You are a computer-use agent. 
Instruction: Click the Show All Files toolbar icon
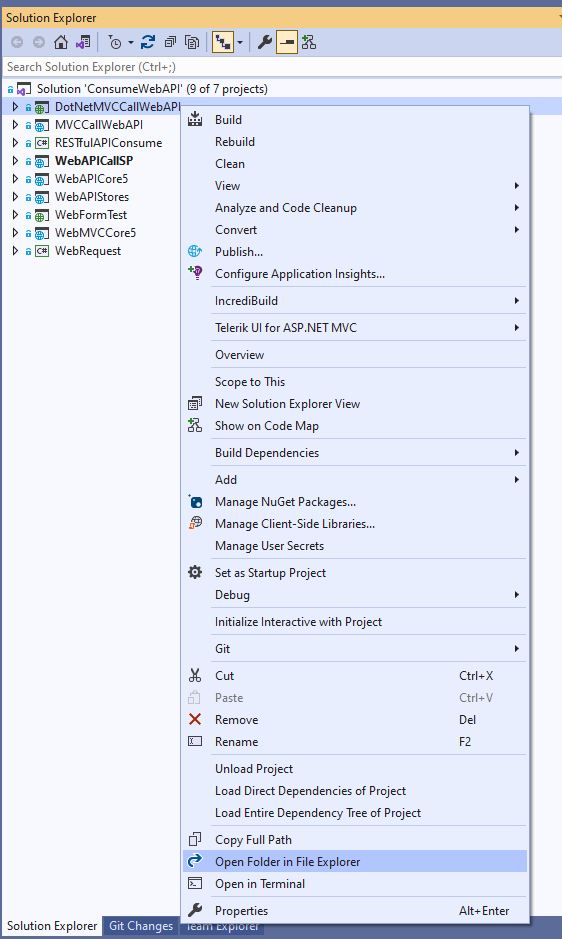click(192, 42)
